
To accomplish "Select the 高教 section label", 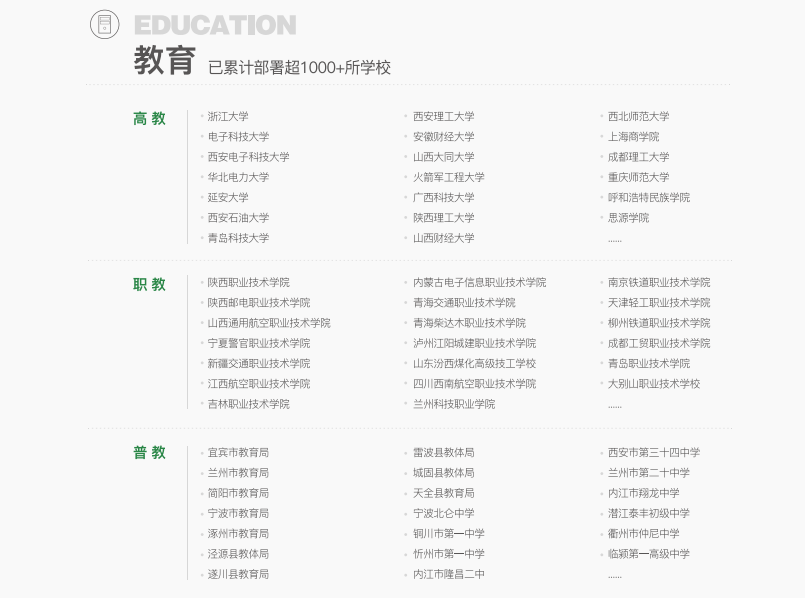I will pos(149,119).
